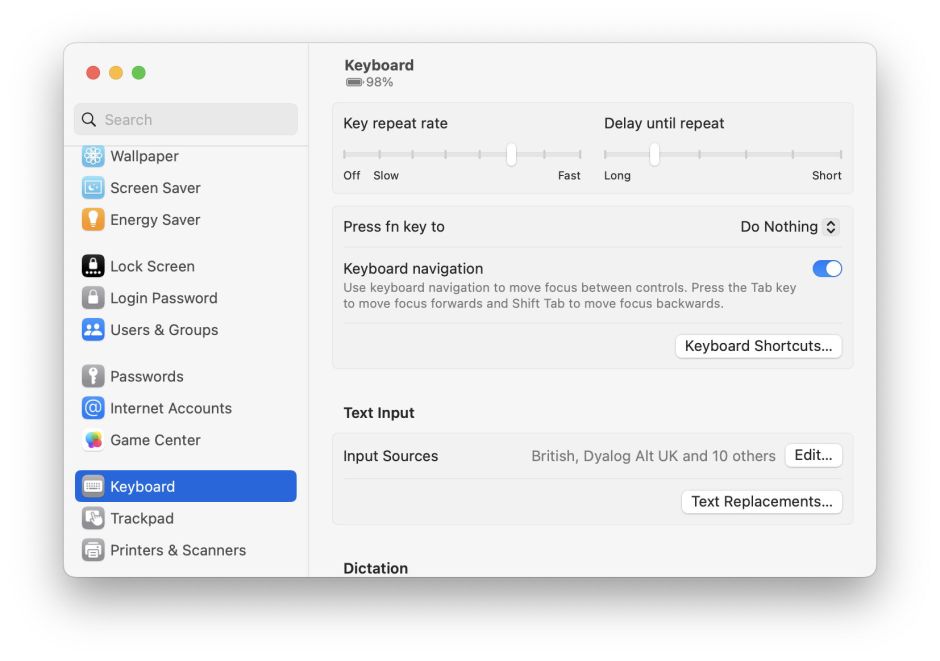This screenshot has height=661, width=940.
Task: Go to Printers & Scanners pane
Action: [177, 550]
